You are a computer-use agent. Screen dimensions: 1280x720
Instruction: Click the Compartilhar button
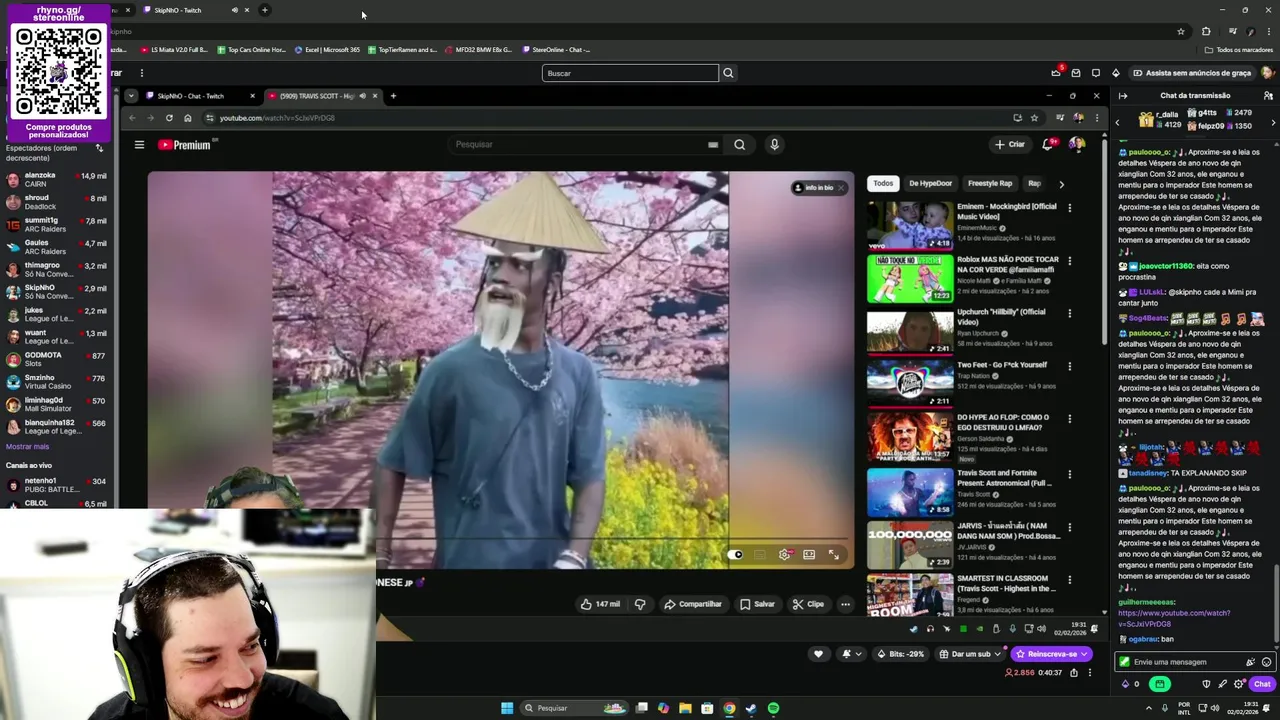(692, 604)
